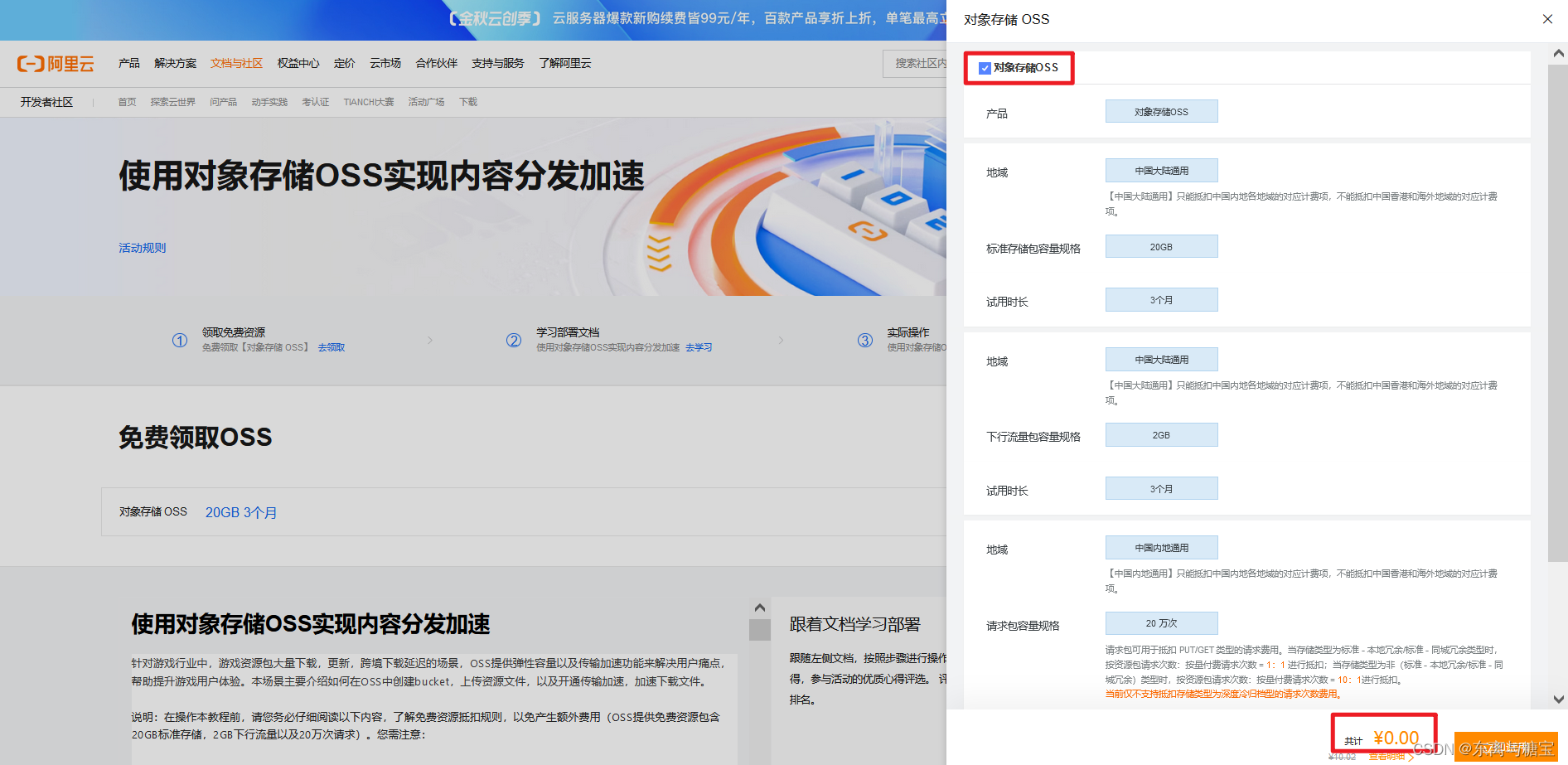Open the 定价 menu
Viewport: 1568px width, 765px height.
(345, 63)
